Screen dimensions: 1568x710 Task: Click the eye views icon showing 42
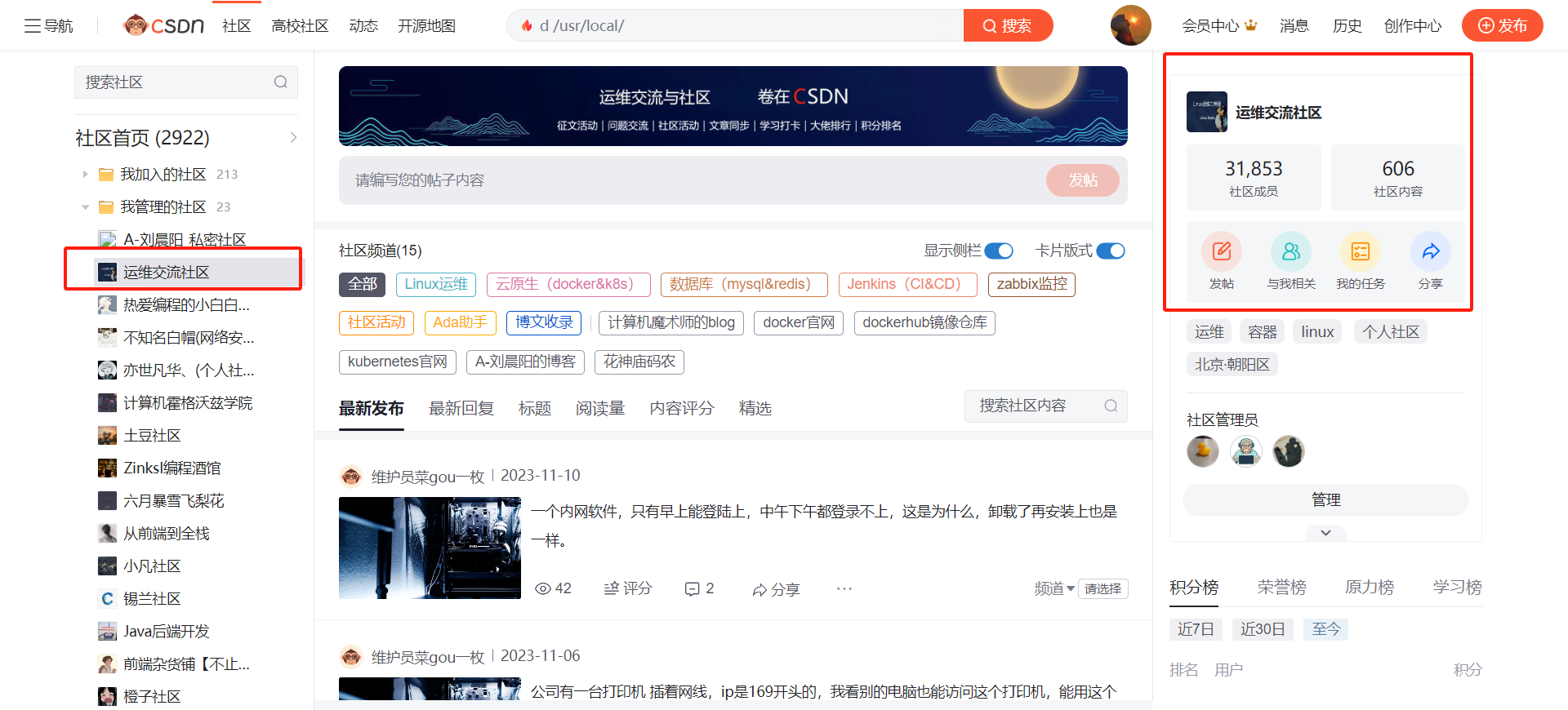click(x=543, y=588)
